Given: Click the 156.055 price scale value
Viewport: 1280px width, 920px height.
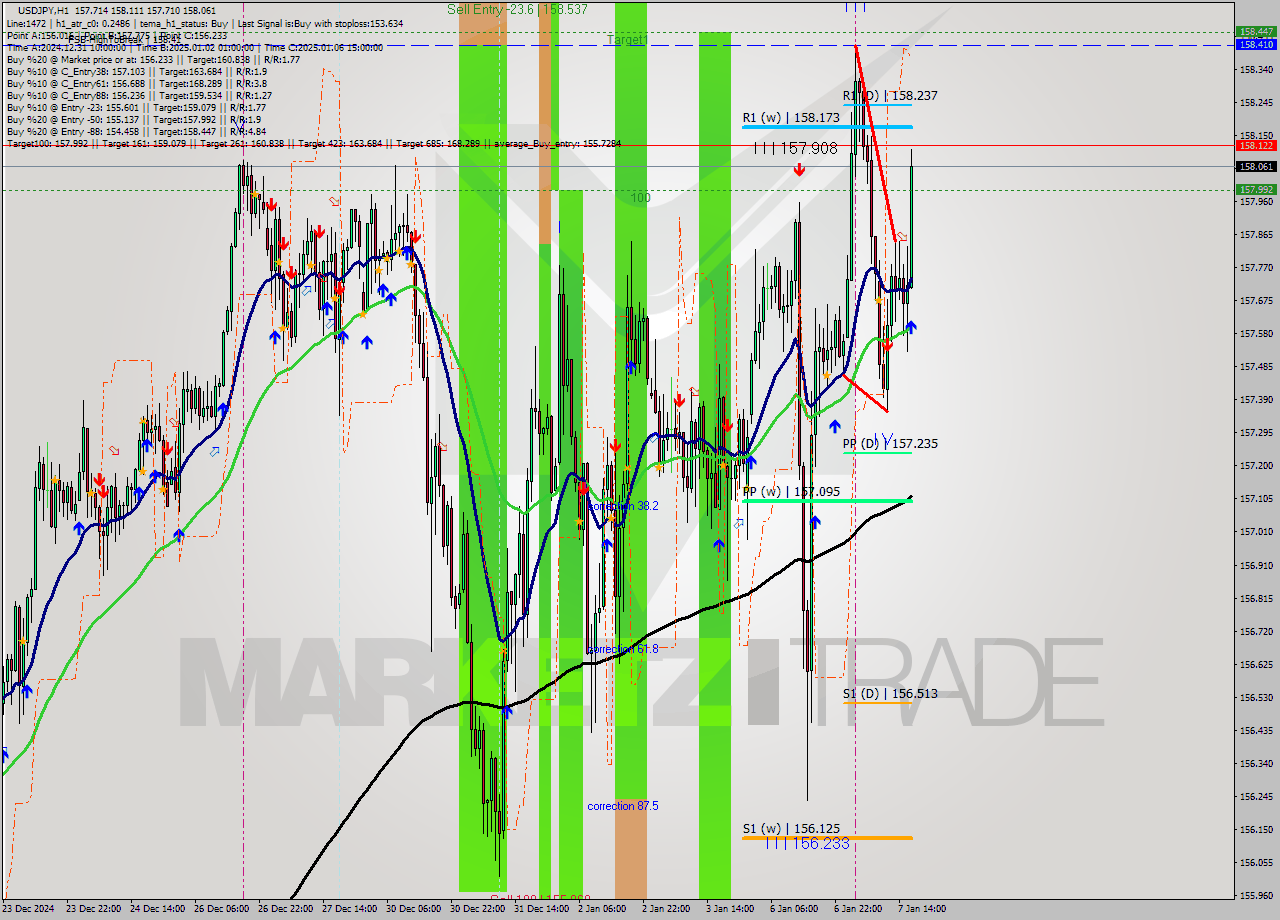Looking at the screenshot, I should coord(1256,862).
